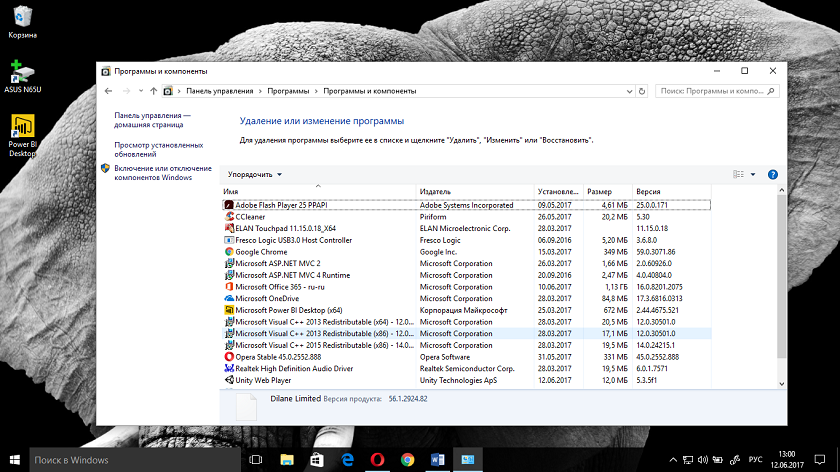Open the Action Center notification icon
The image size is (840, 472).
[x=820, y=460]
